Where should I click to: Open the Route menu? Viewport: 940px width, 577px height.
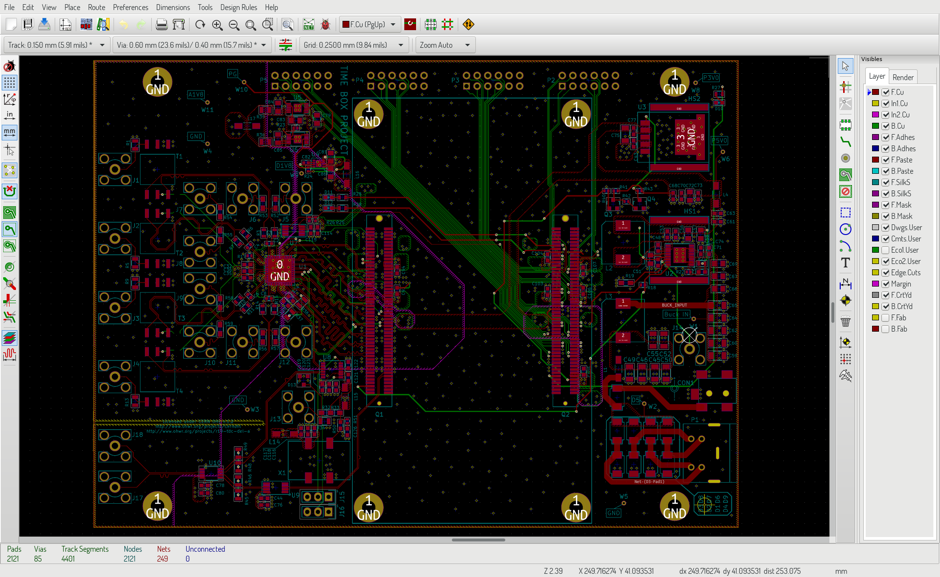[x=96, y=7]
